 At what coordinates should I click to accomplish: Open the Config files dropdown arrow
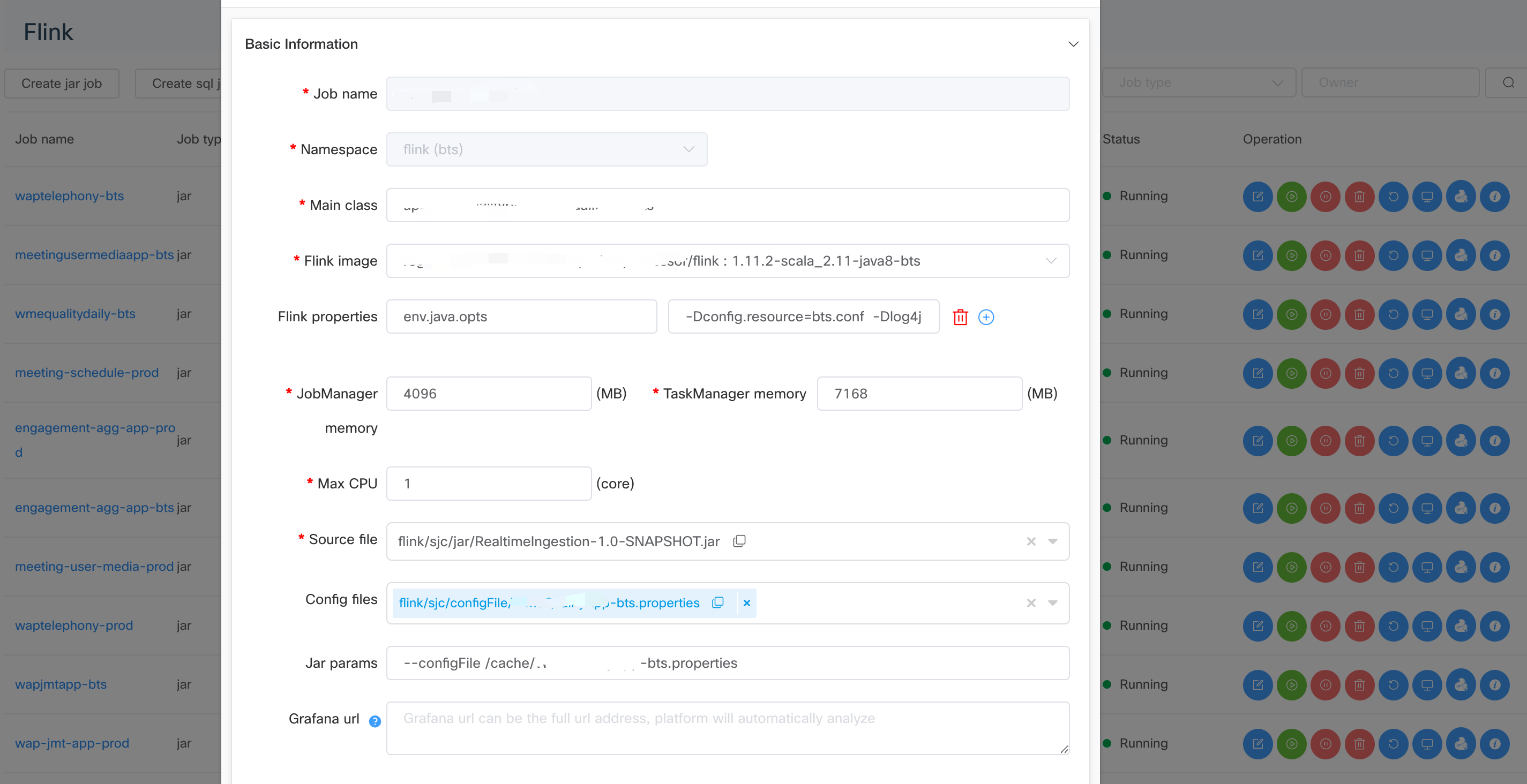pos(1052,602)
